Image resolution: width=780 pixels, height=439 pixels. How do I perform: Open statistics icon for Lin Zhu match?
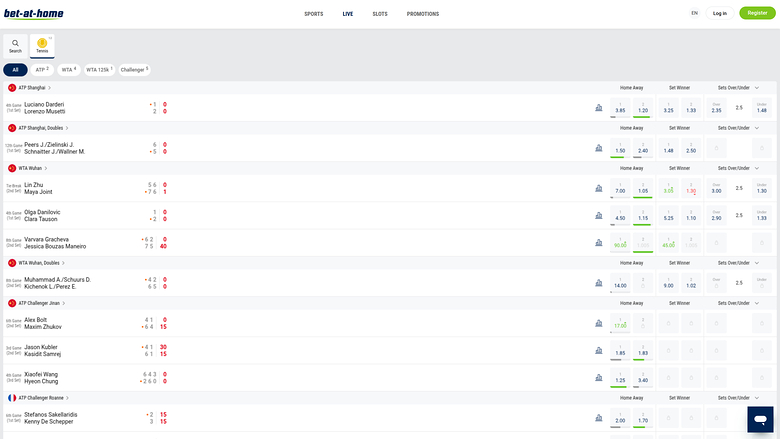(598, 188)
